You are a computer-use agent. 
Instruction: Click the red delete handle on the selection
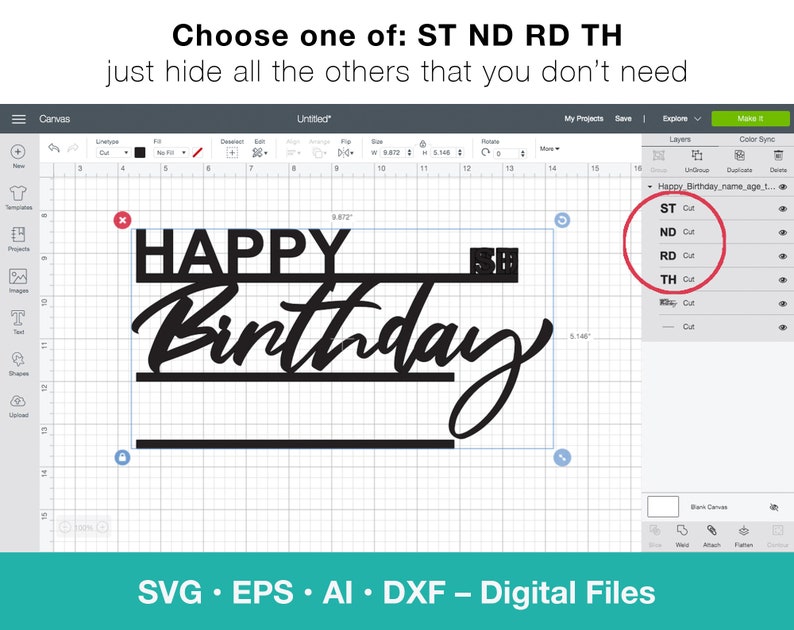pos(122,220)
